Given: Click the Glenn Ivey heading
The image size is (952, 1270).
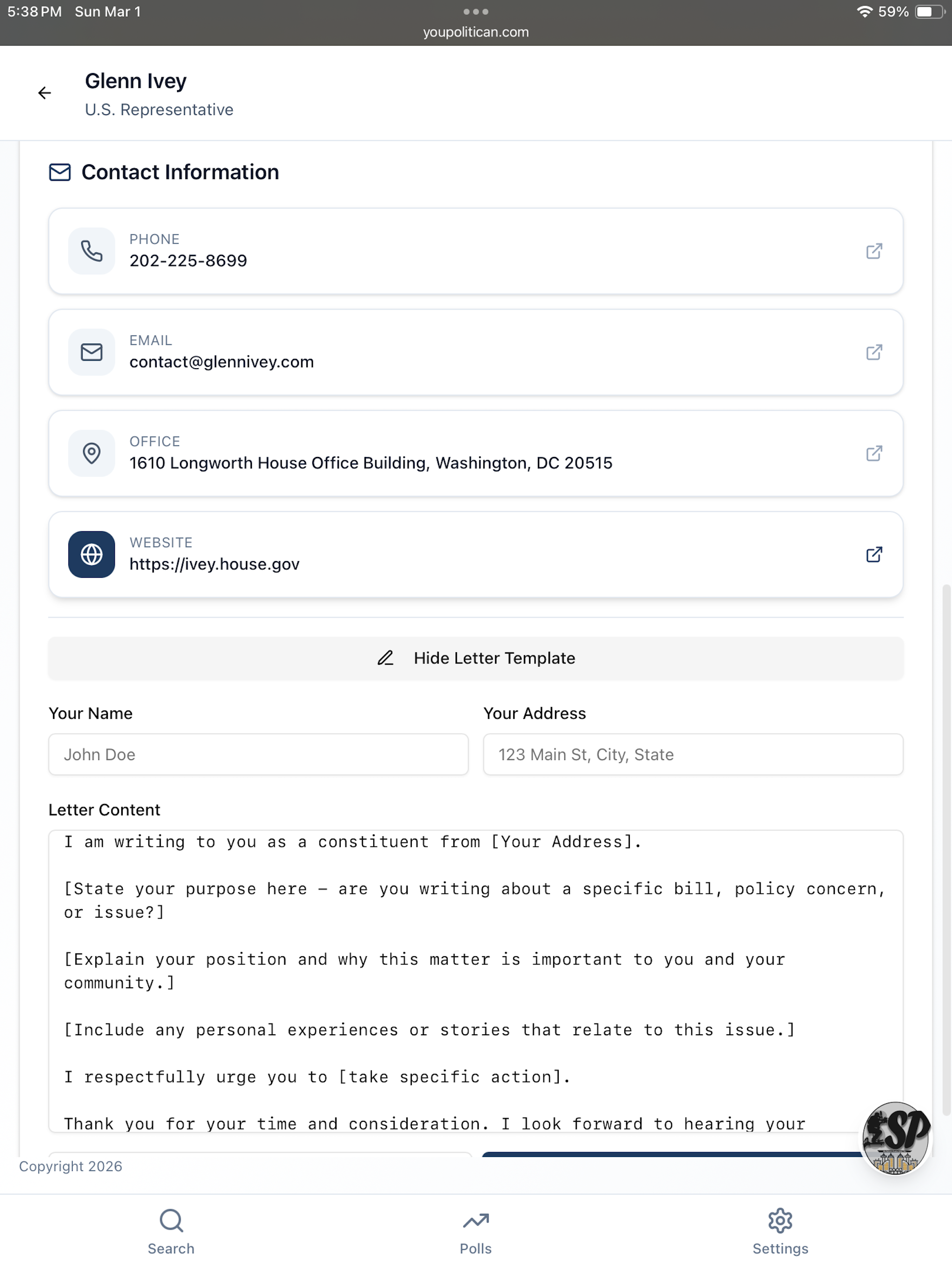Looking at the screenshot, I should click(x=136, y=81).
